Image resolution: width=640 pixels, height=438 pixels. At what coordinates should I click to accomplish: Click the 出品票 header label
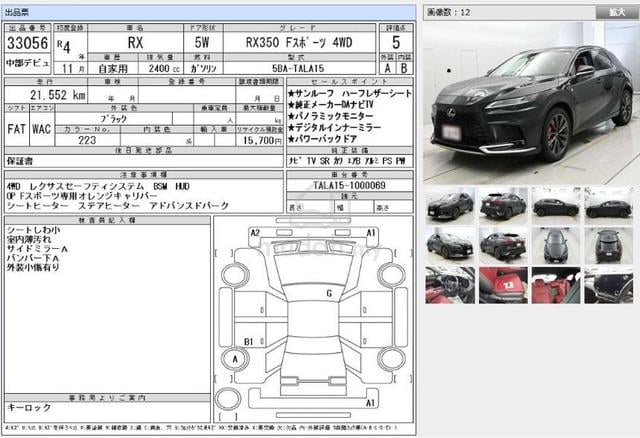[x=17, y=13]
